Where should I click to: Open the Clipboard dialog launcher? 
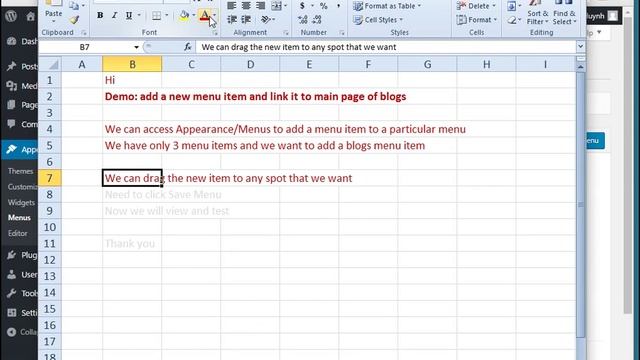[84, 33]
